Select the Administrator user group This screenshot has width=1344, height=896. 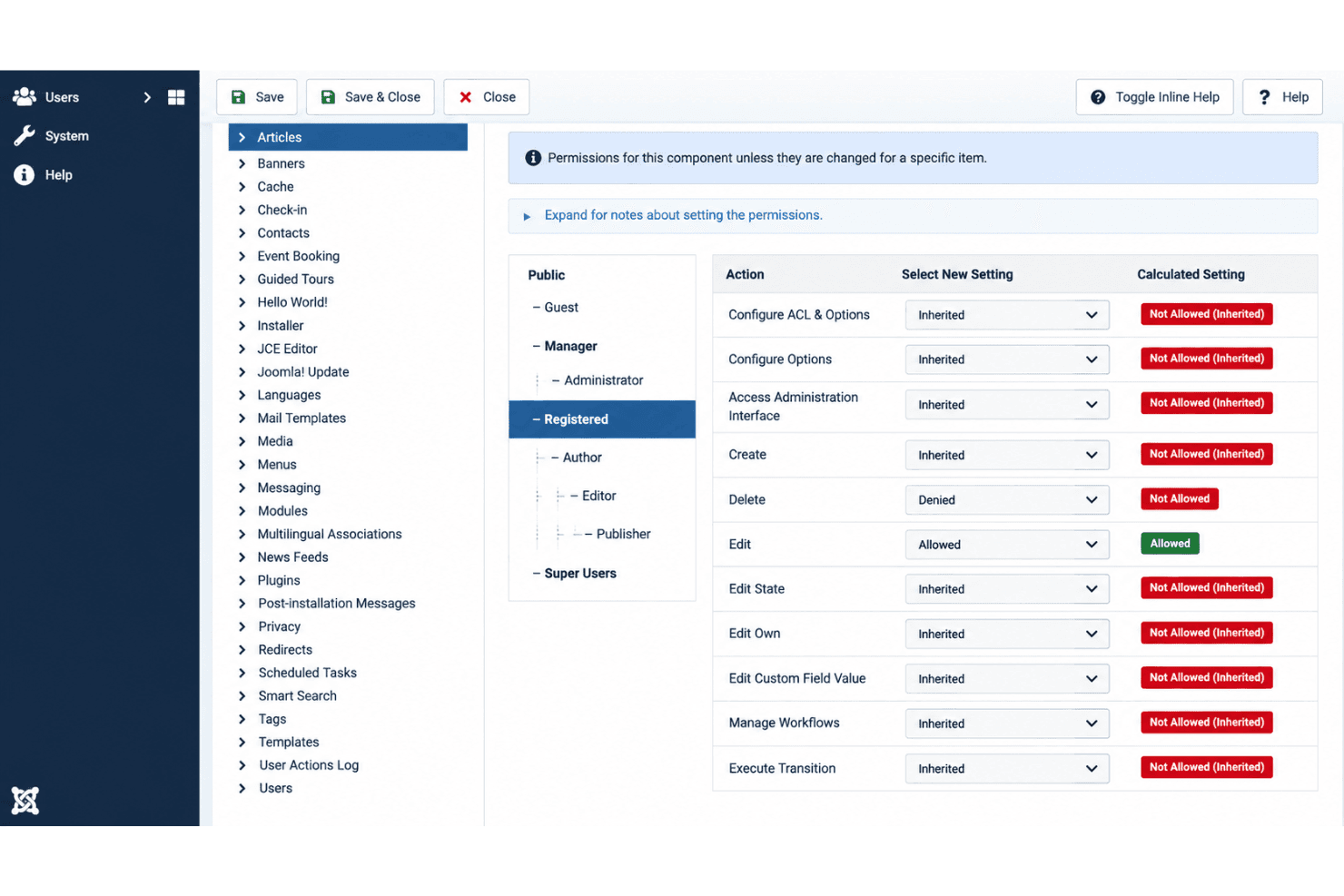pyautogui.click(x=603, y=380)
